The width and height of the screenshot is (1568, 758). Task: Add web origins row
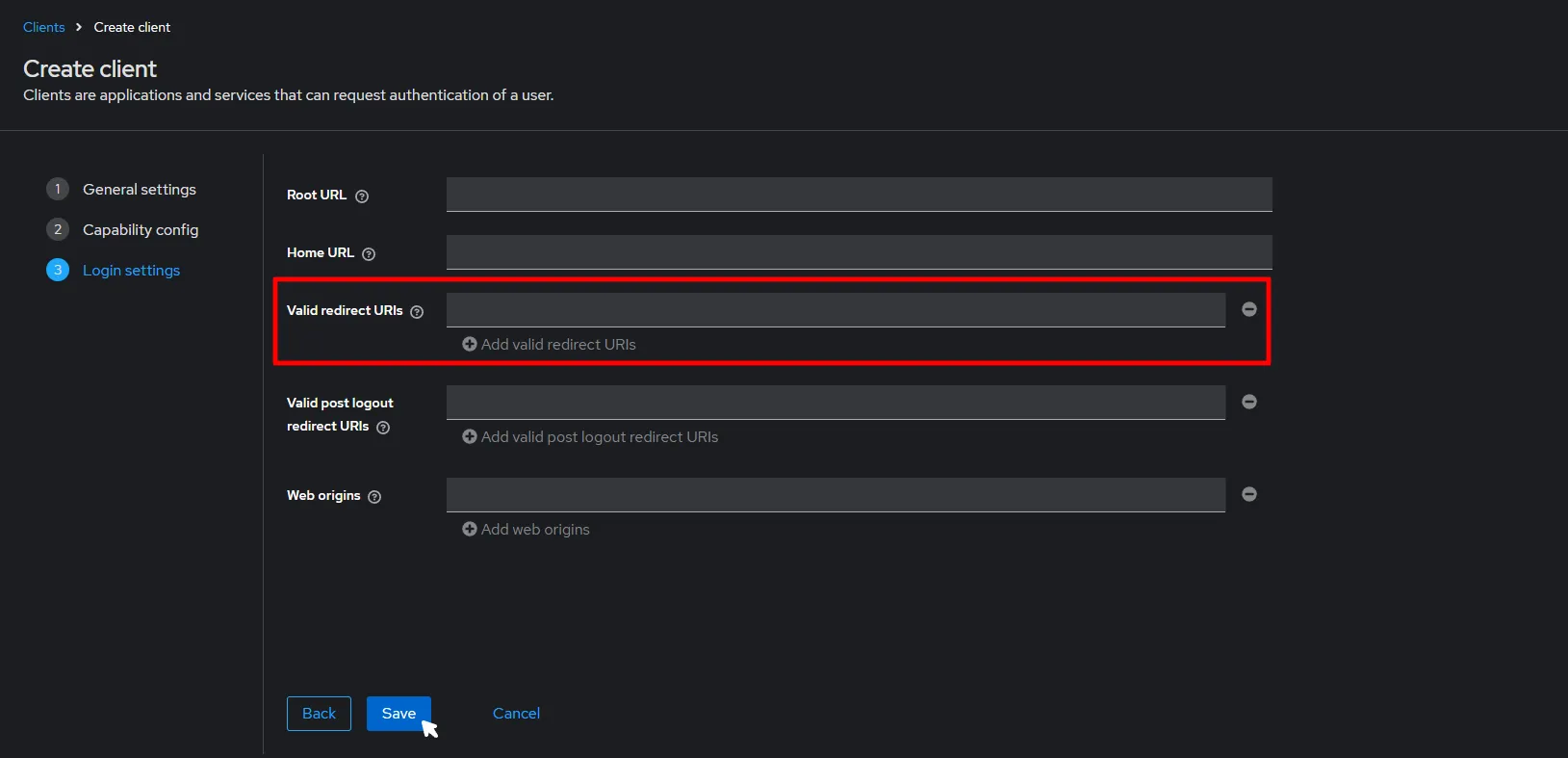pos(526,530)
